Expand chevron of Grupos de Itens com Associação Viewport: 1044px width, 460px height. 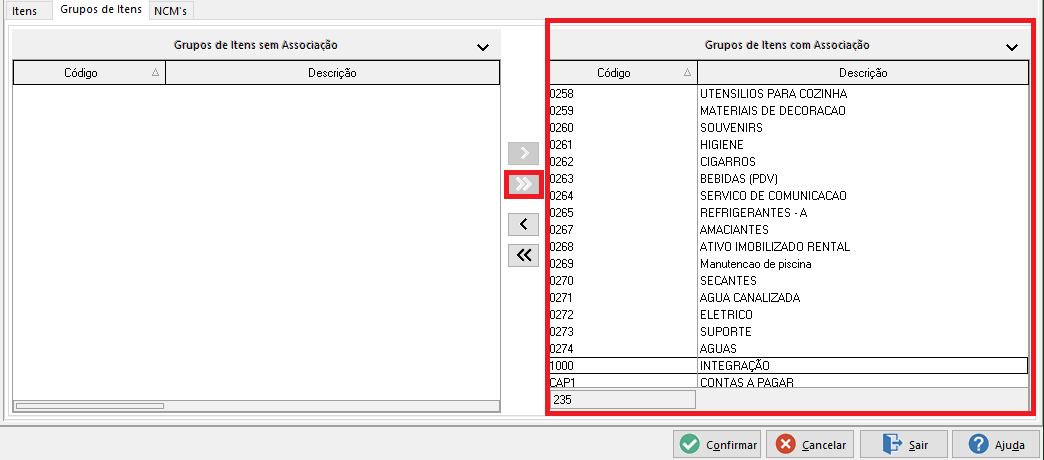click(1012, 47)
